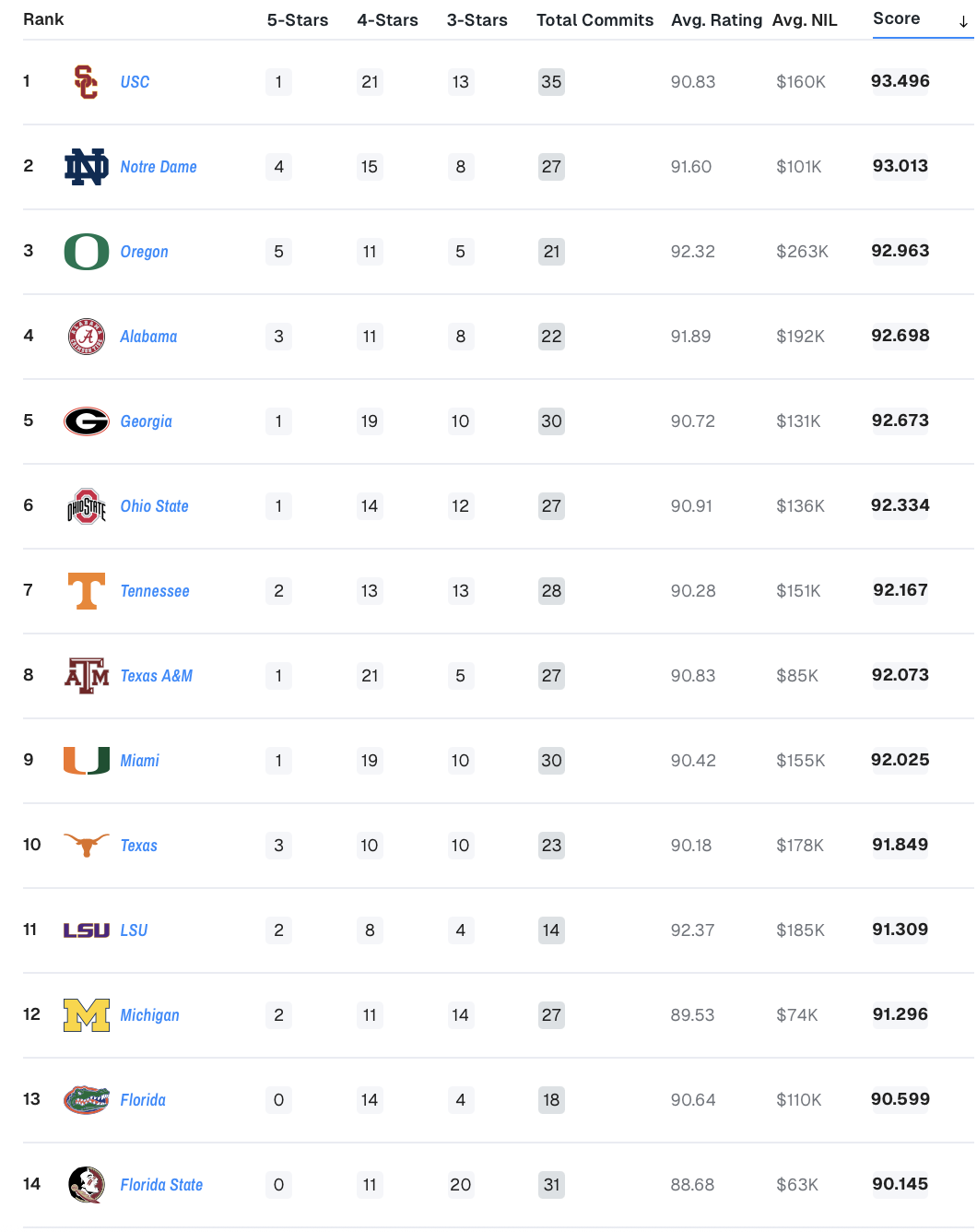Click USC's 93.496 score value
This screenshot has height=1232, width=977.
[x=900, y=81]
